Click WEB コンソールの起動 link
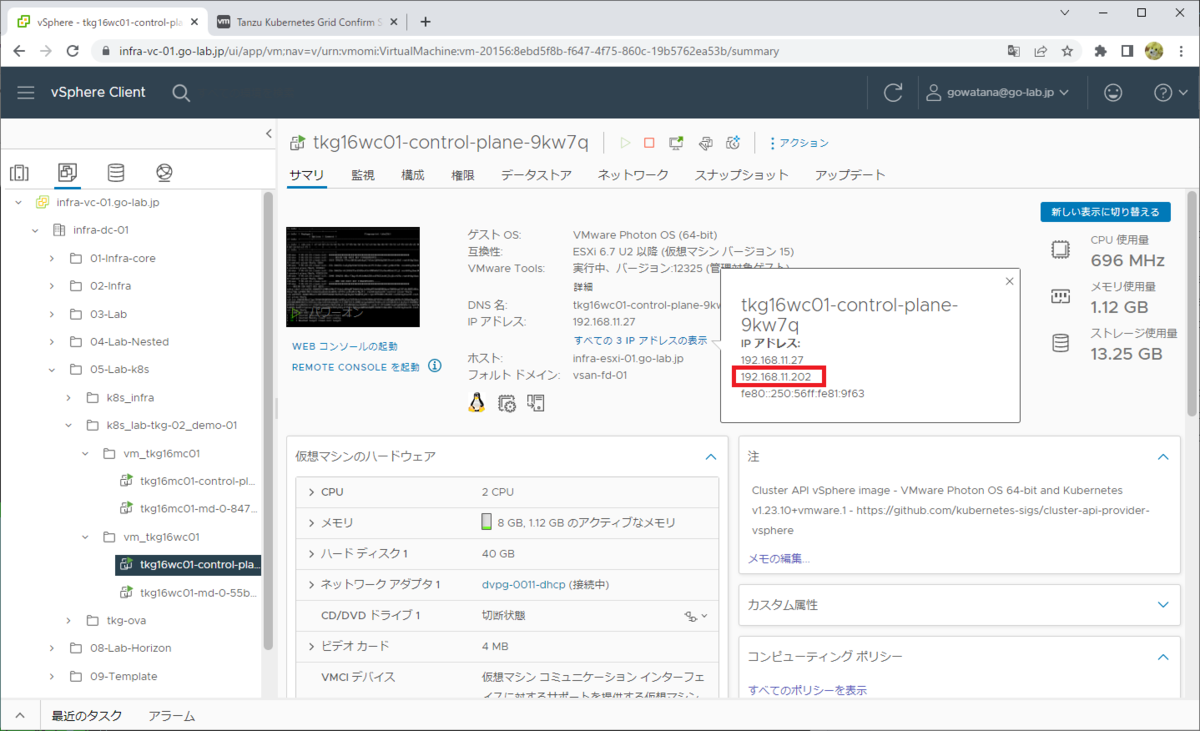This screenshot has width=1200, height=731. pyautogui.click(x=344, y=346)
